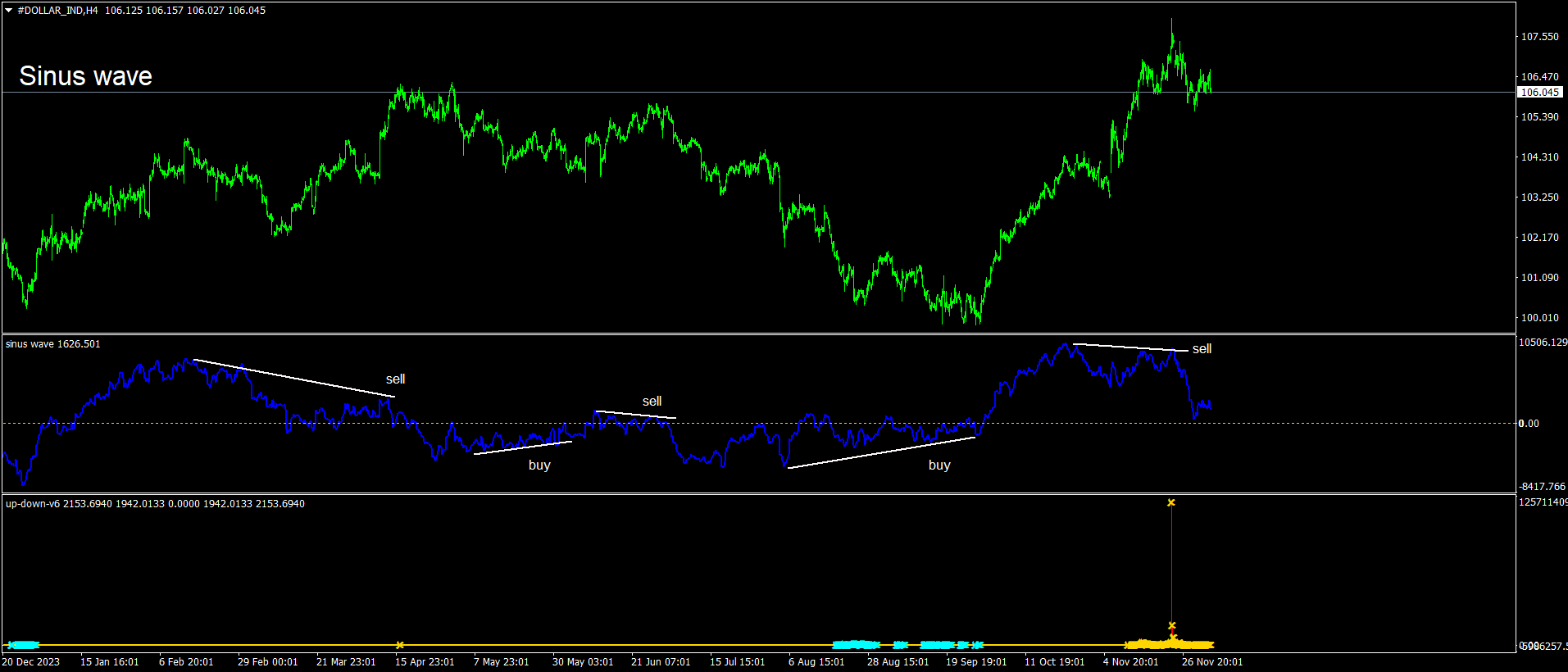Click the highlighted 106.045 current price tag
1568x672 pixels.
click(x=1539, y=93)
